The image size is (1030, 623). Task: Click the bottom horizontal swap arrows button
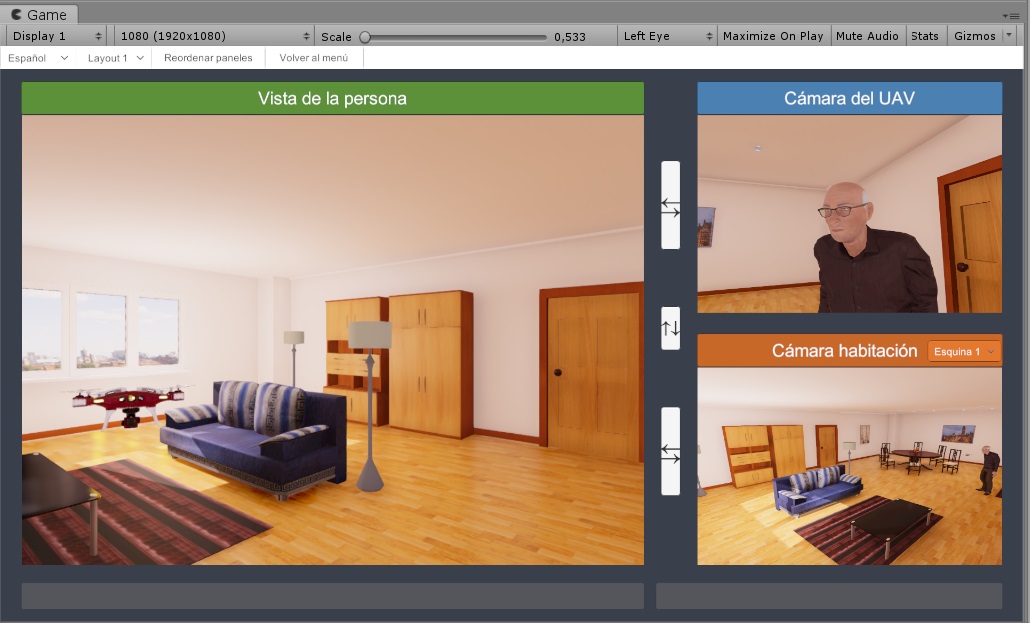click(x=670, y=451)
